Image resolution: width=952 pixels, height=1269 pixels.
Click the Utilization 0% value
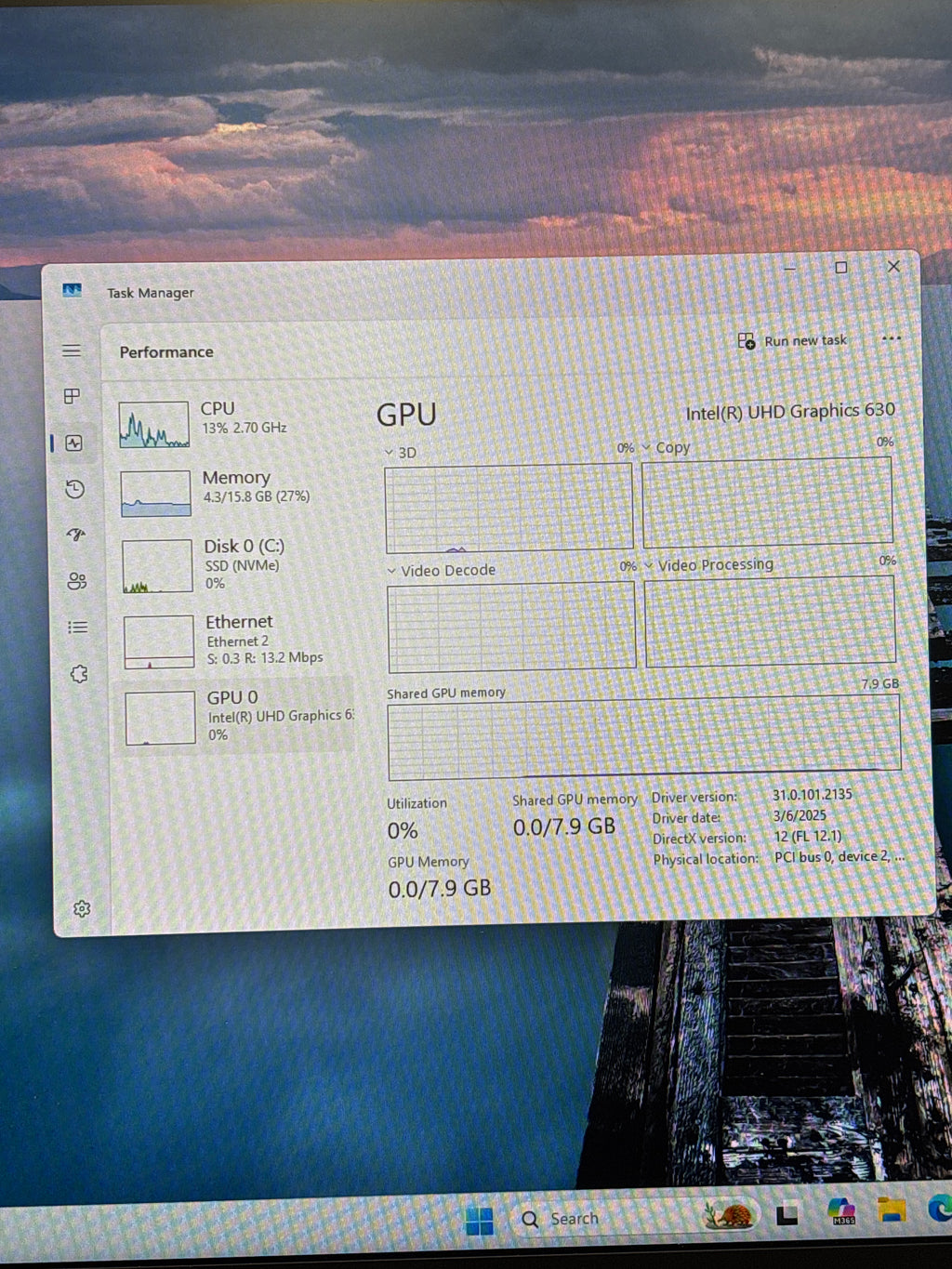tap(403, 830)
